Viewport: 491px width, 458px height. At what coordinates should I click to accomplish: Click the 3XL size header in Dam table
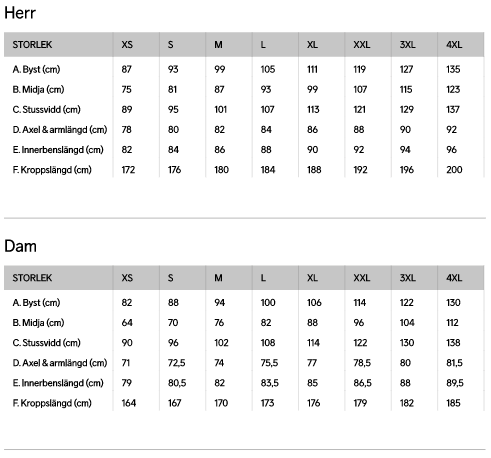[x=407, y=278]
